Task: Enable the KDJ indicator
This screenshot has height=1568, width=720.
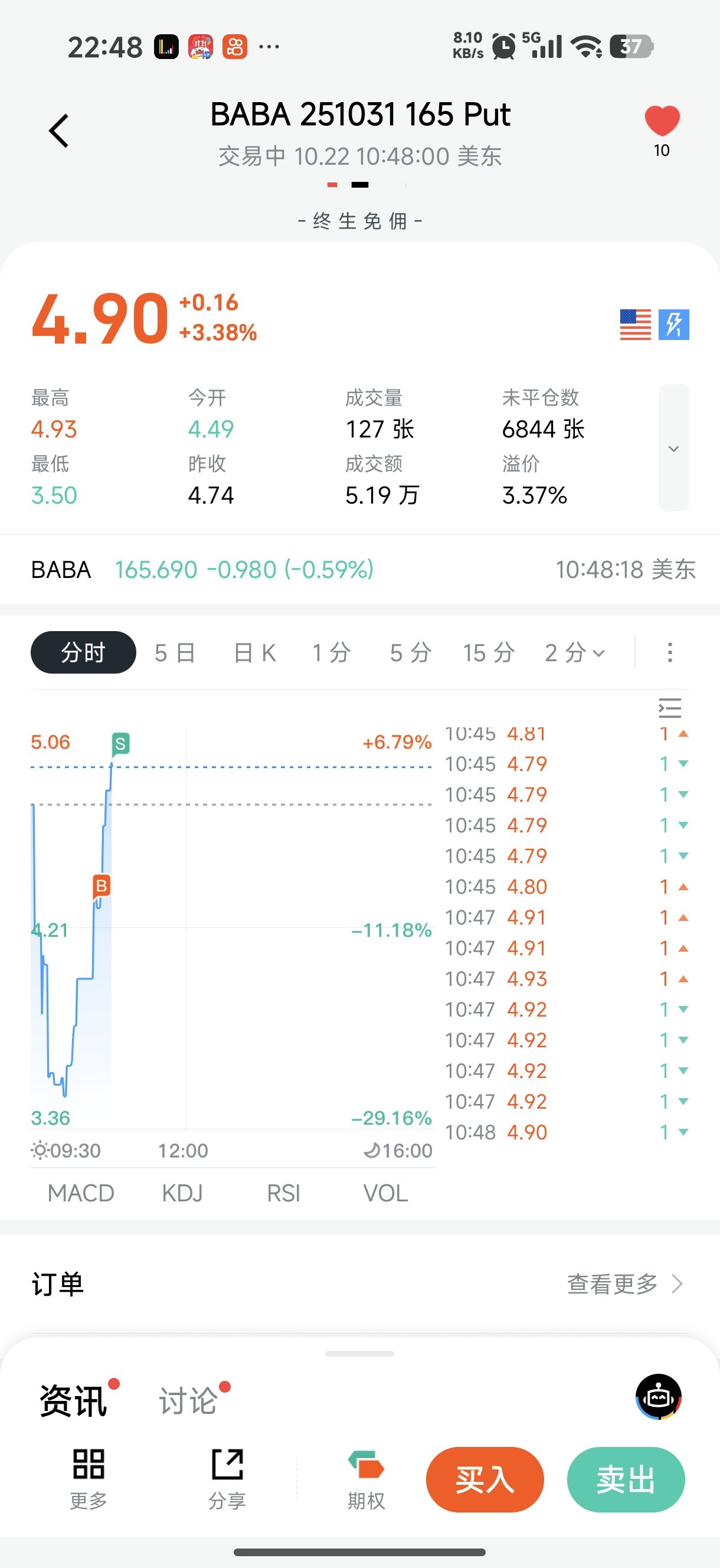Action: [x=182, y=1193]
